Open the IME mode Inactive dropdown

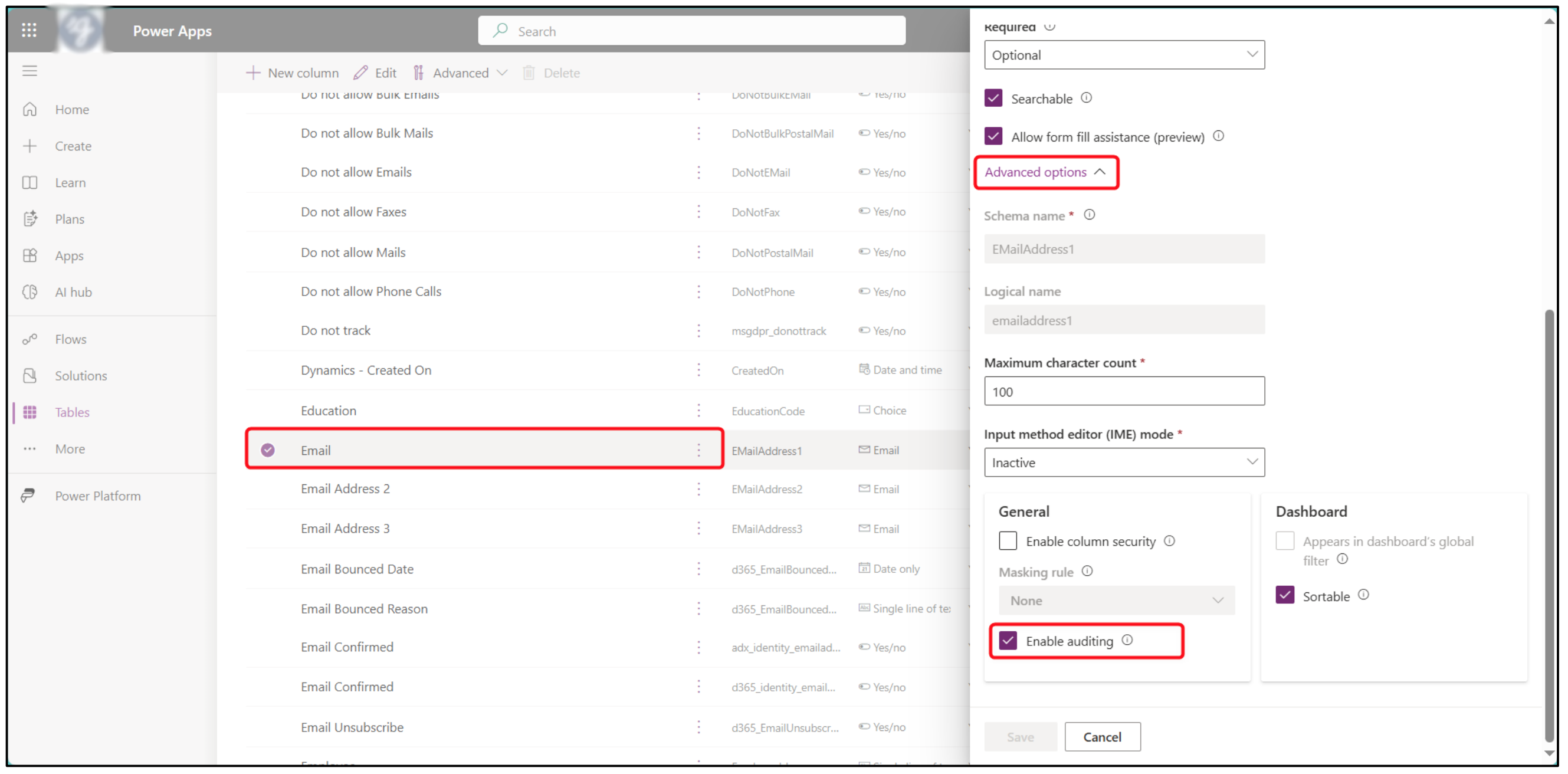click(x=1124, y=463)
